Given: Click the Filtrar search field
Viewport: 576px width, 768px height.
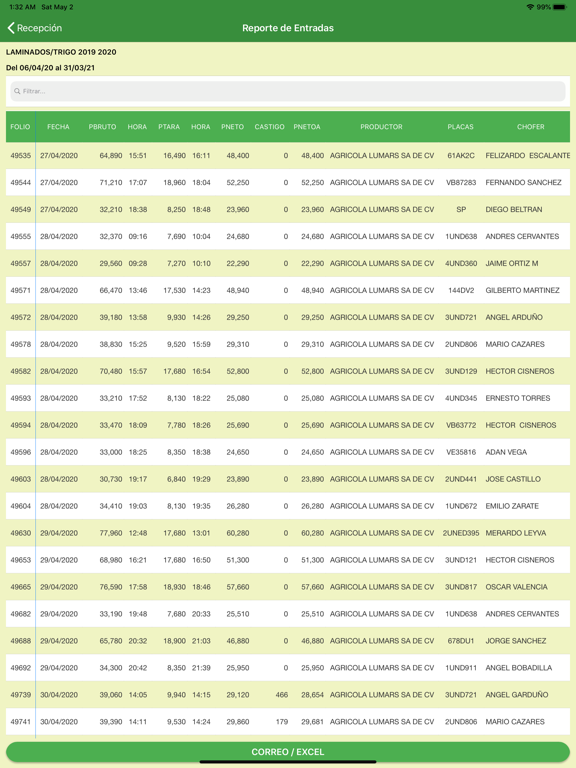Looking at the screenshot, I should click(288, 91).
